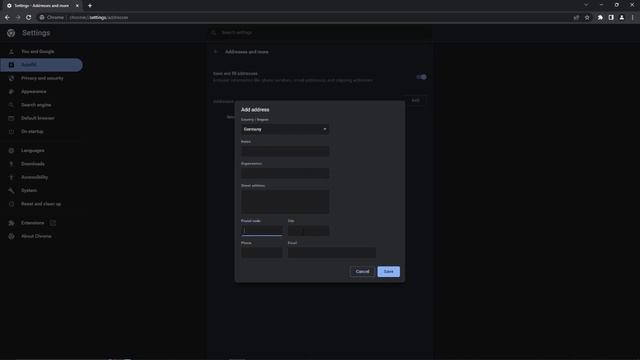Click the Languages globe icon
The width and height of the screenshot is (640, 360).
[x=11, y=151]
